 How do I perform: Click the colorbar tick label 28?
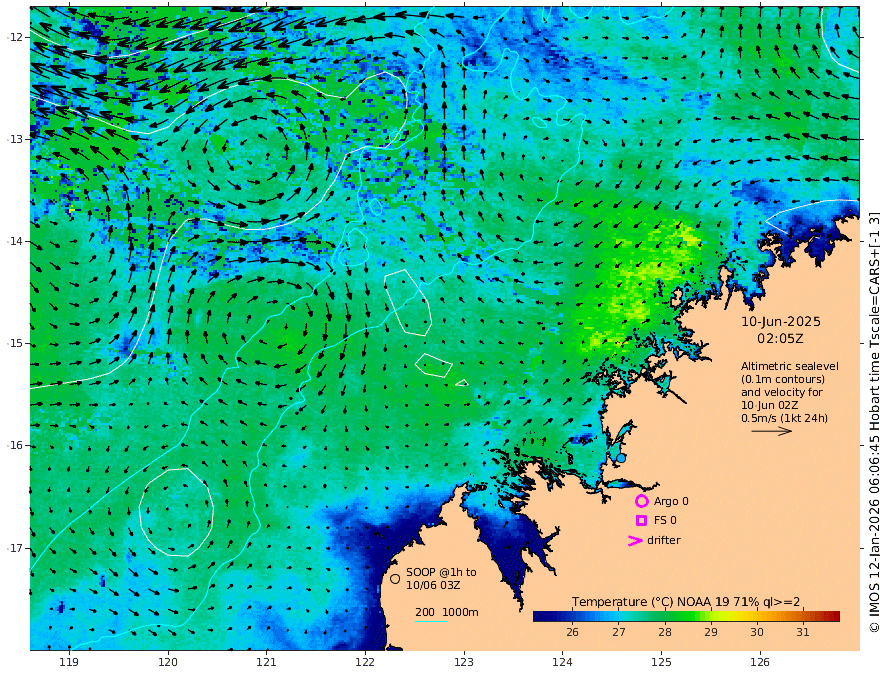coord(664,632)
